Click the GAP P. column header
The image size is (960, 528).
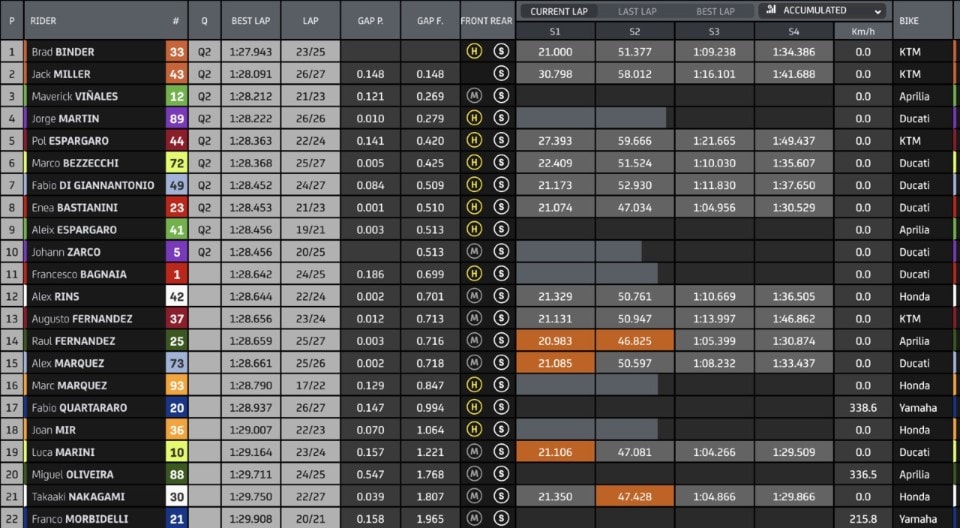click(370, 21)
